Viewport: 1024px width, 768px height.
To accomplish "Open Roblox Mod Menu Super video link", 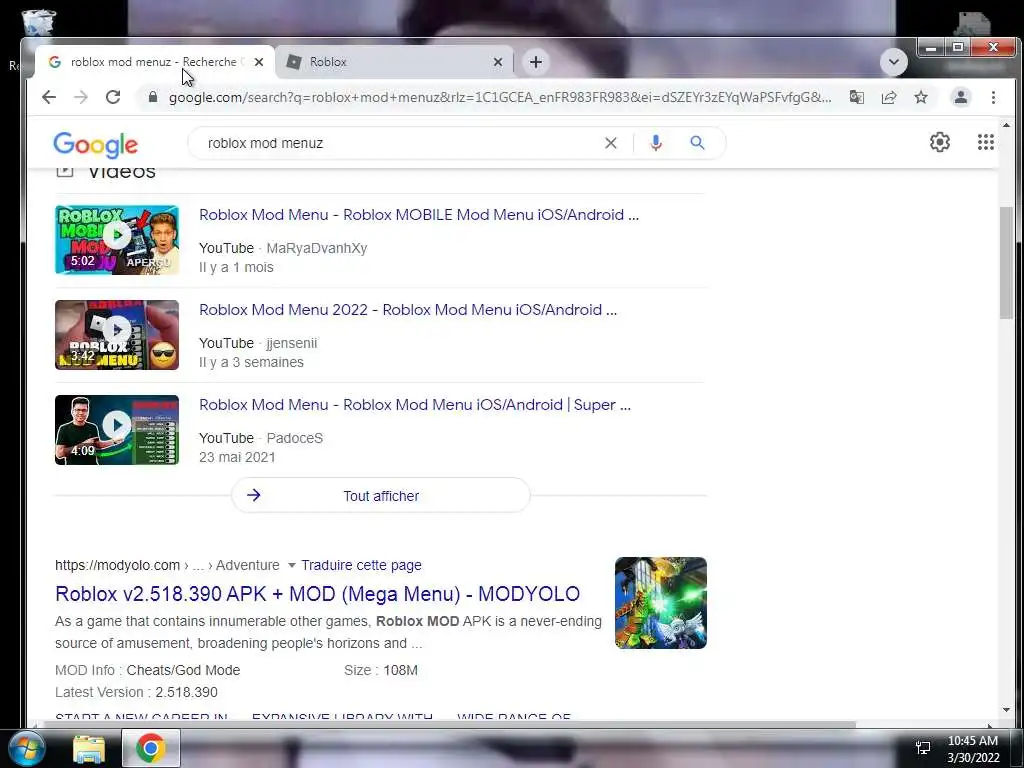I will tap(415, 404).
